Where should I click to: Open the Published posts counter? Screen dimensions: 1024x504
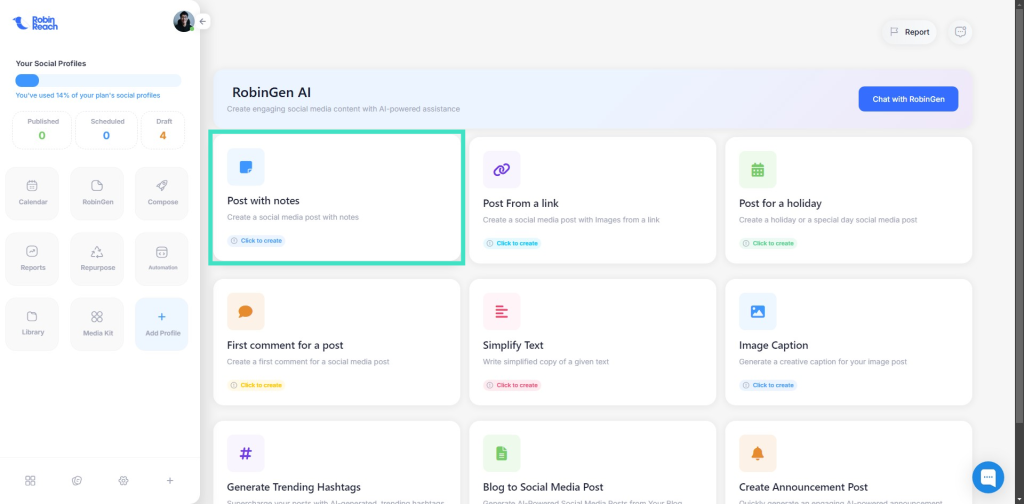(x=42, y=130)
